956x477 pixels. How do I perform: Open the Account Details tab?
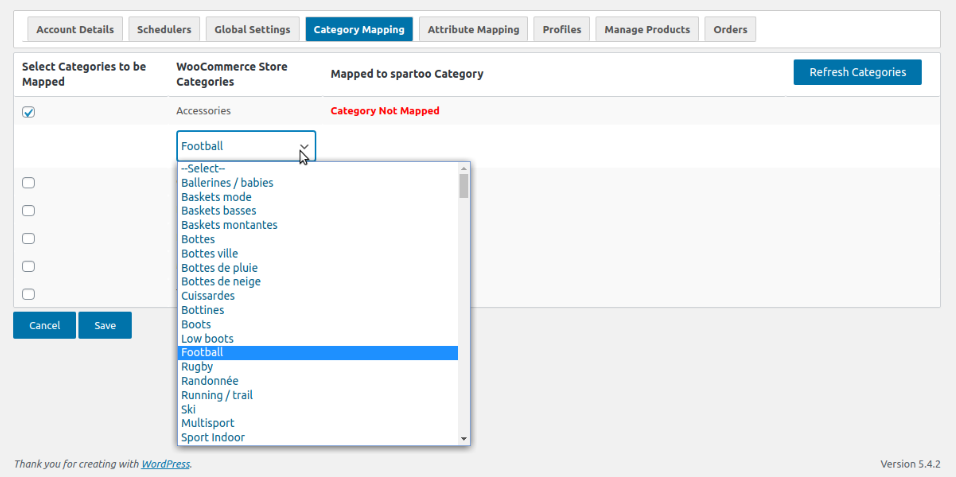point(76,29)
